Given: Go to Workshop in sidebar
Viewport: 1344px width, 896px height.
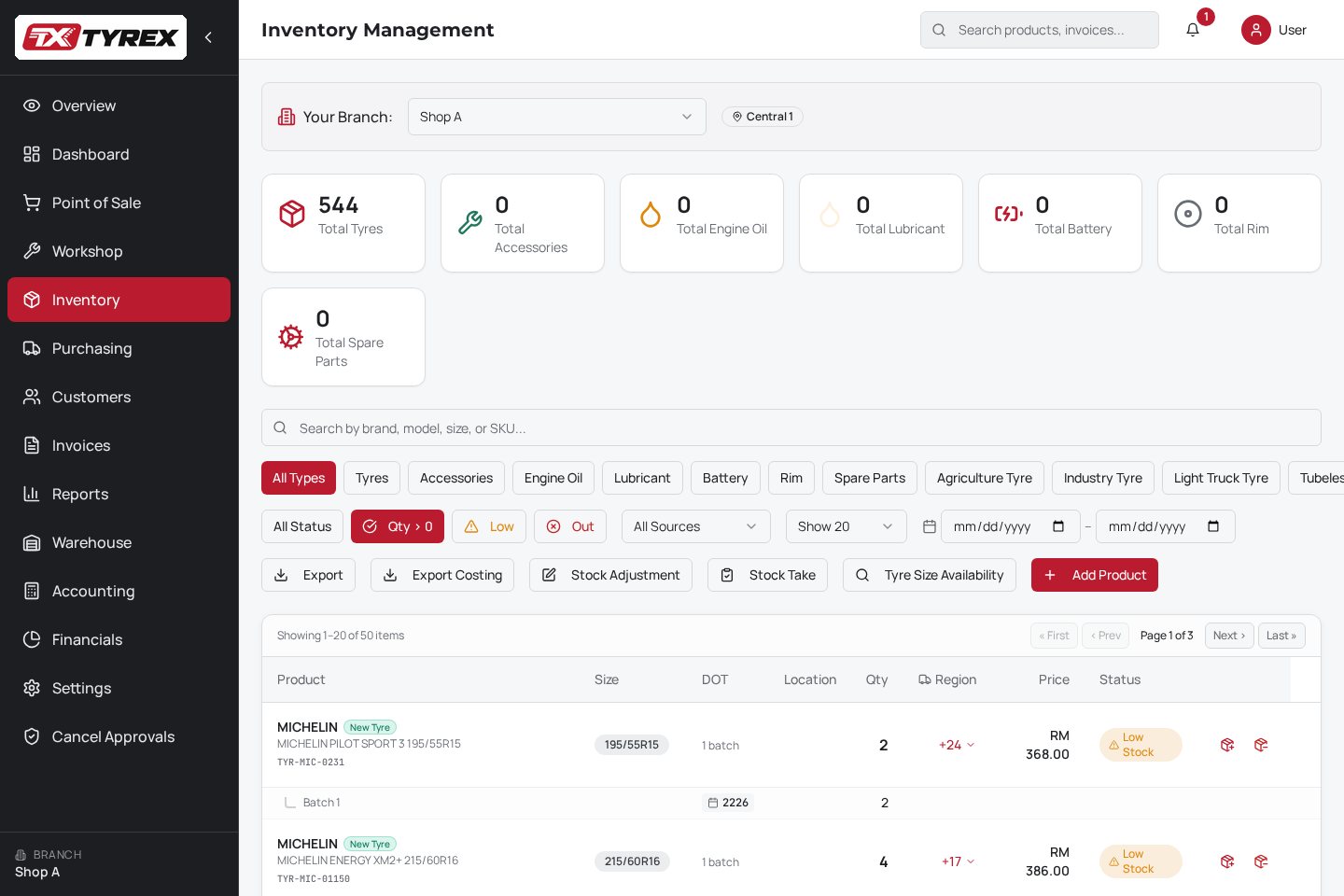Looking at the screenshot, I should (119, 251).
